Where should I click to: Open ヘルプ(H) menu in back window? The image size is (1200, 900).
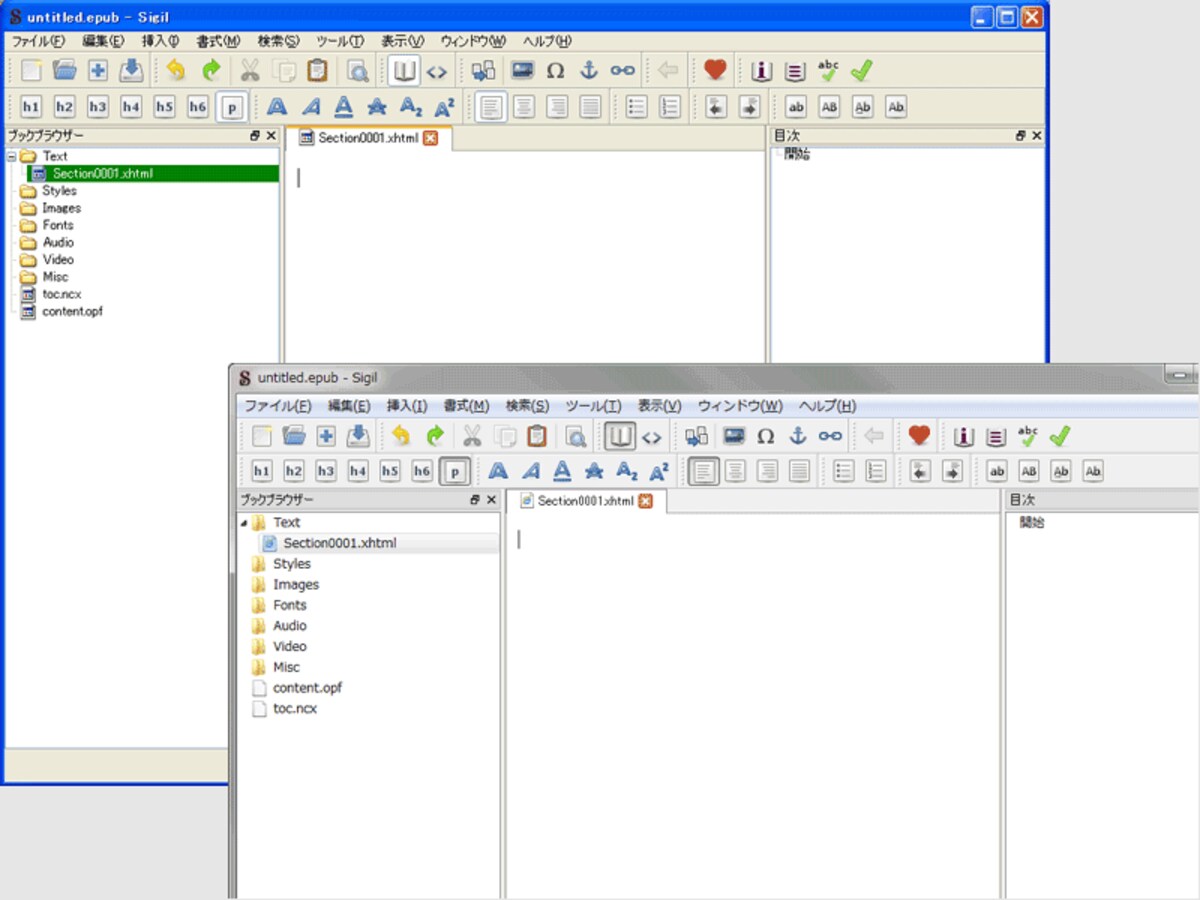pos(548,41)
